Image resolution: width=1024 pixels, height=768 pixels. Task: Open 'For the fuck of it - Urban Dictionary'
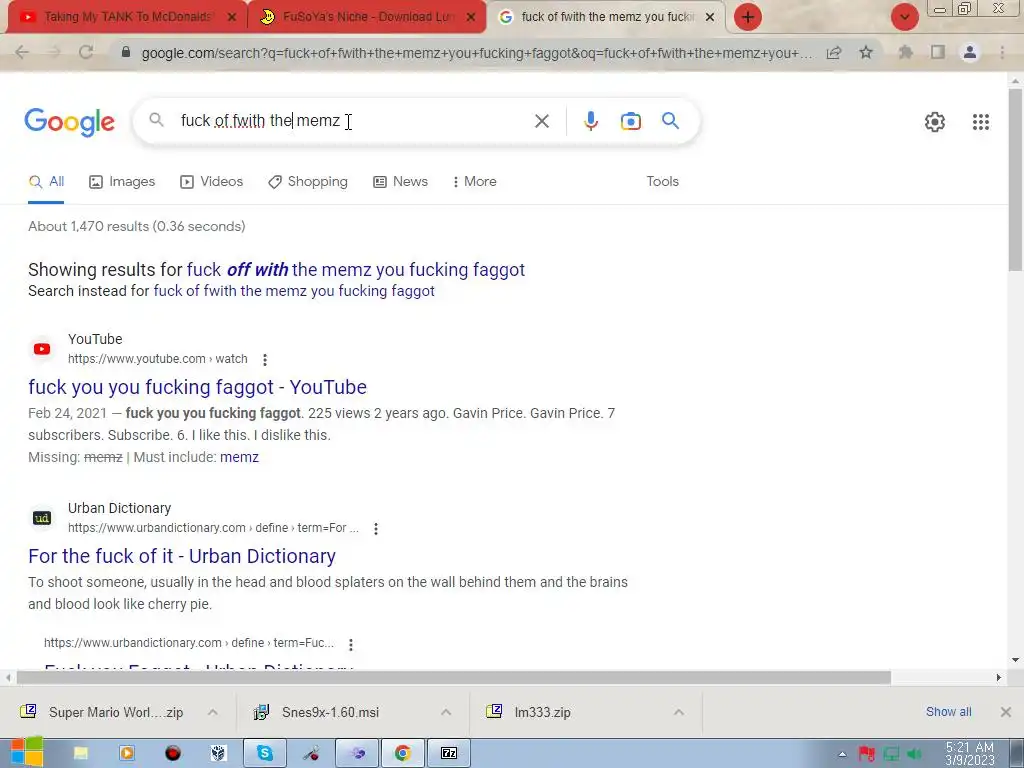(182, 556)
